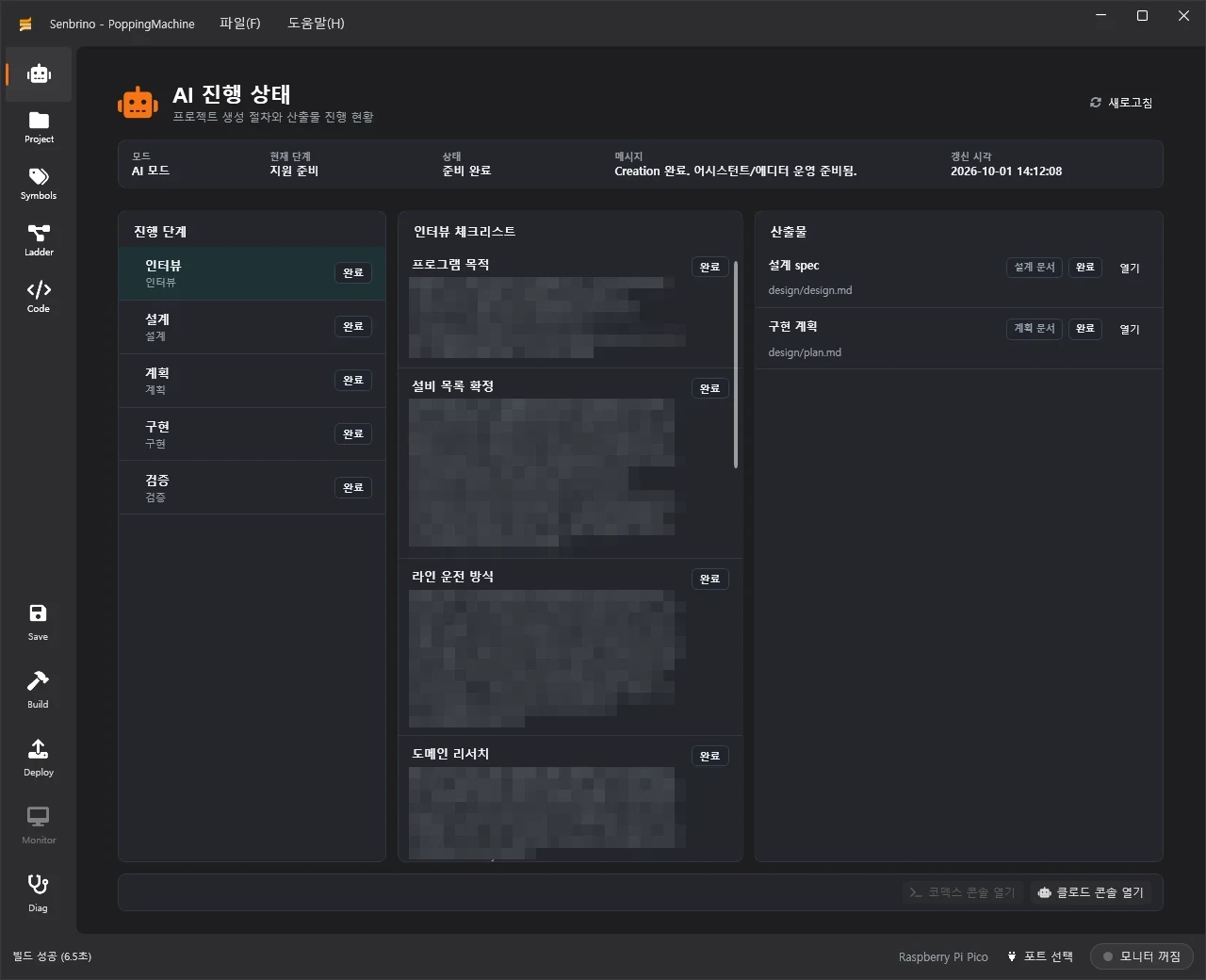The width and height of the screenshot is (1206, 980).
Task: Open the Diag stethoscope view
Action: tap(39, 894)
